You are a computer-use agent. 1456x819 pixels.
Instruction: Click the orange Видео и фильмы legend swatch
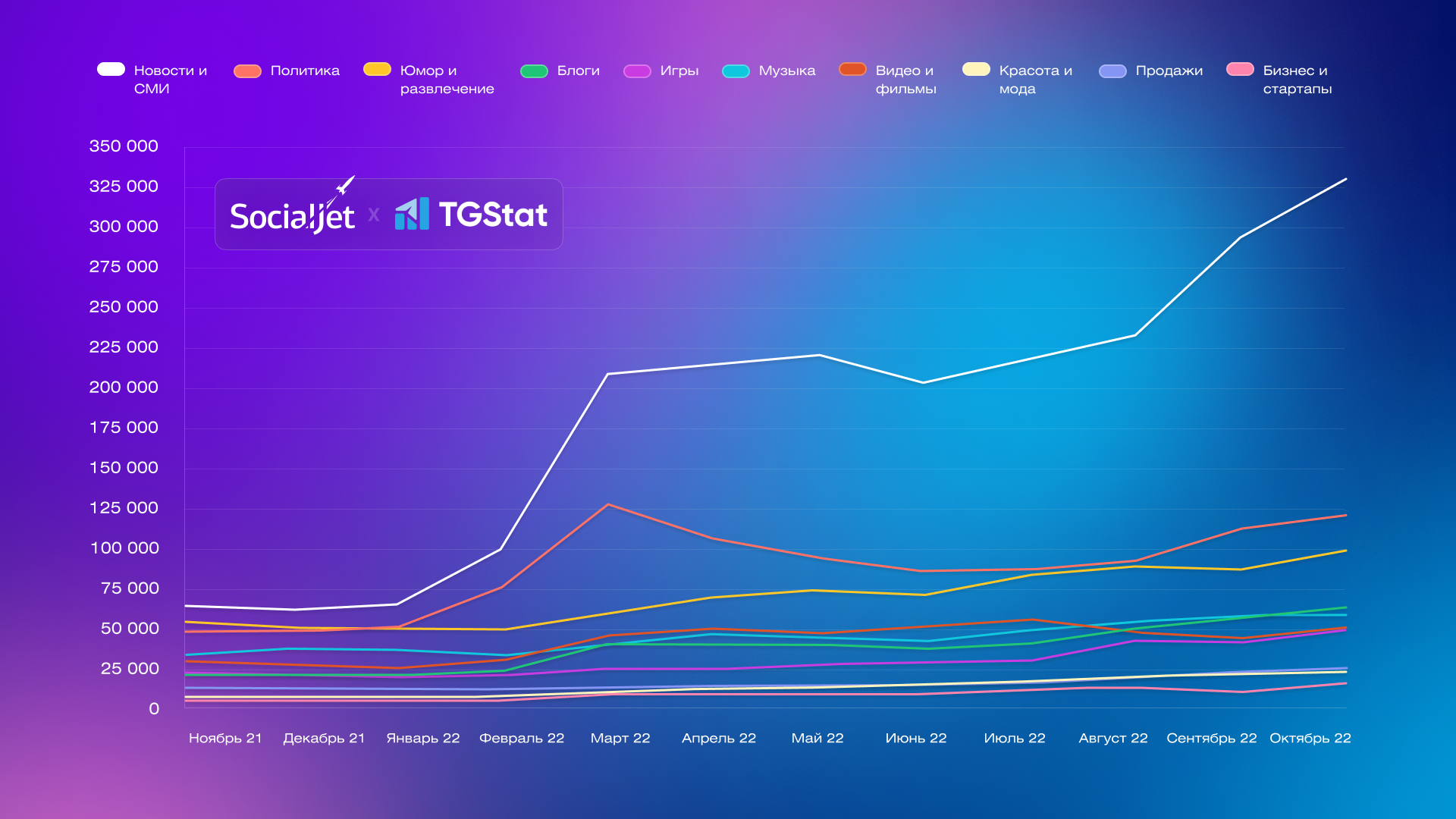tap(852, 69)
